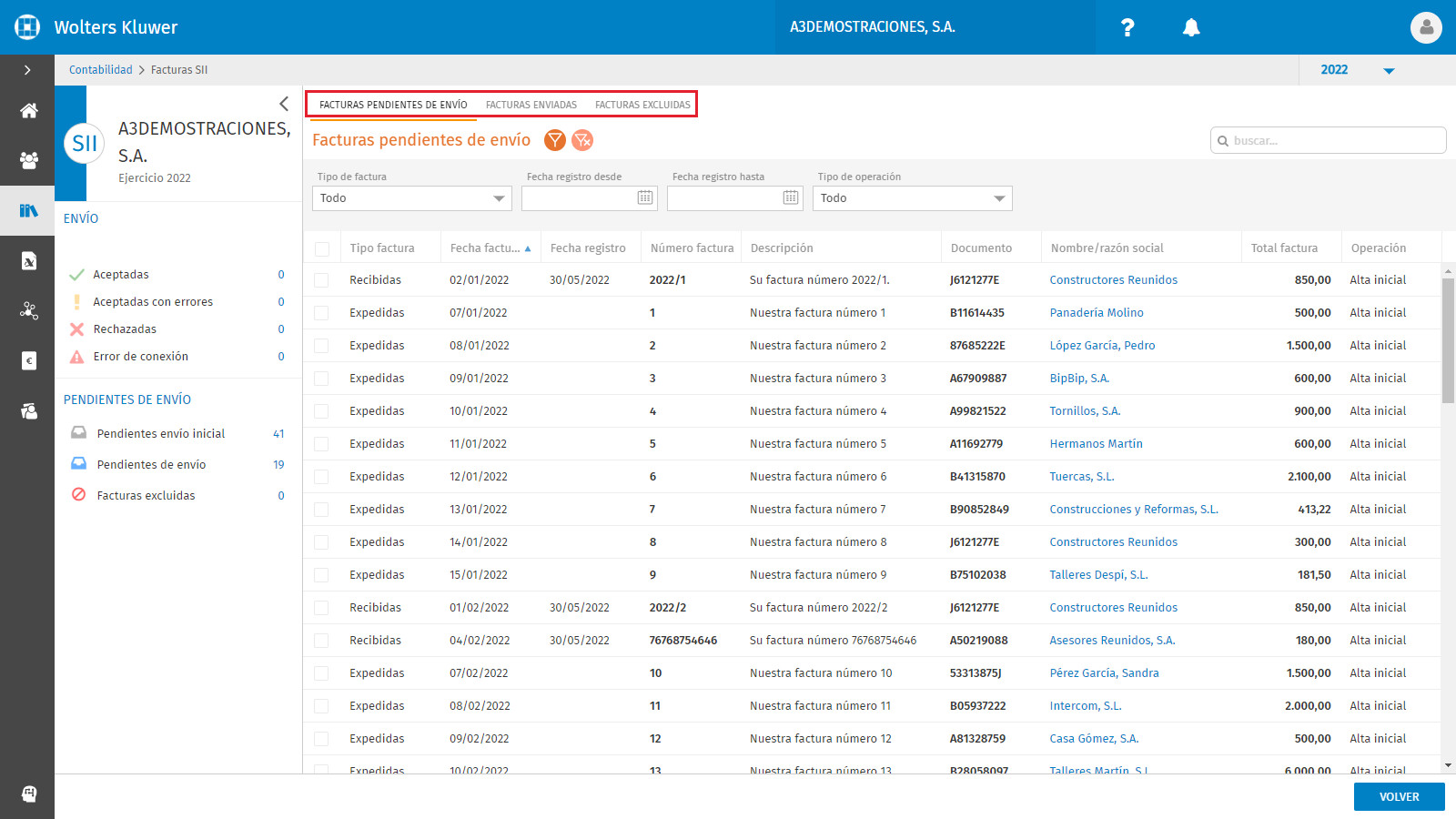
Task: Click the Wolters Kluwer logo
Action: point(27,27)
